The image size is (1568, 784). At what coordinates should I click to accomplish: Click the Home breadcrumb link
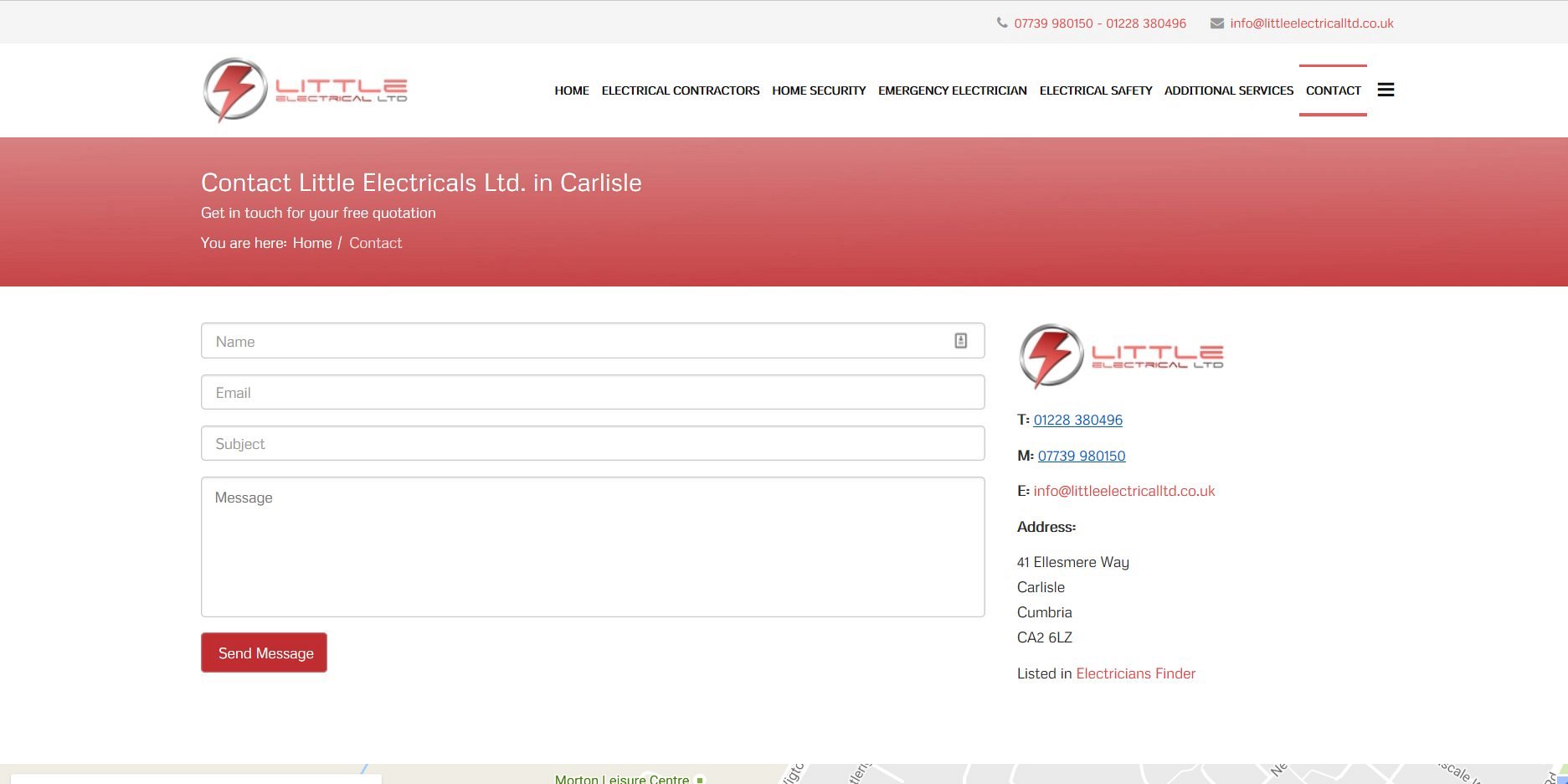click(312, 243)
